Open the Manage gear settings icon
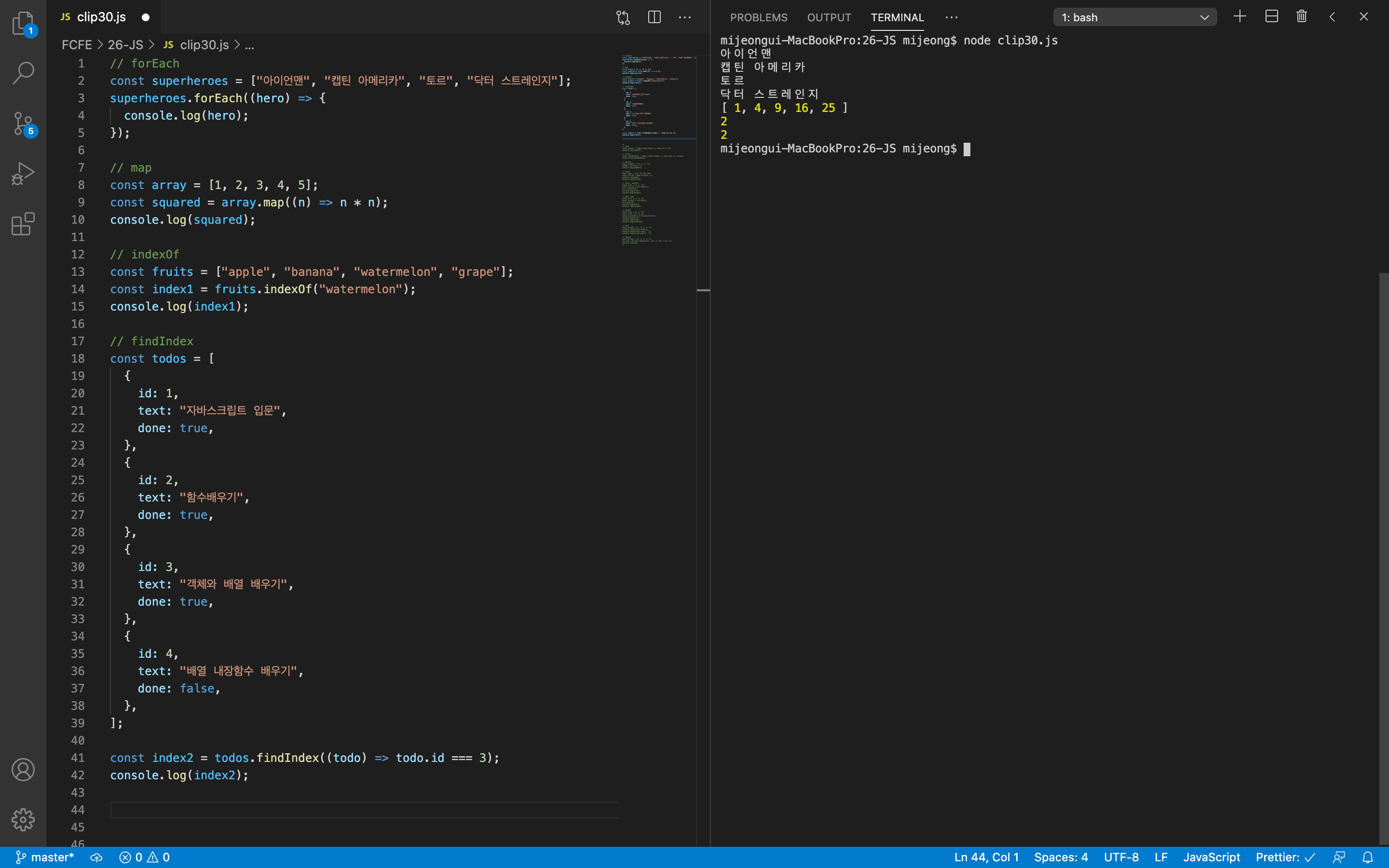 (23, 819)
